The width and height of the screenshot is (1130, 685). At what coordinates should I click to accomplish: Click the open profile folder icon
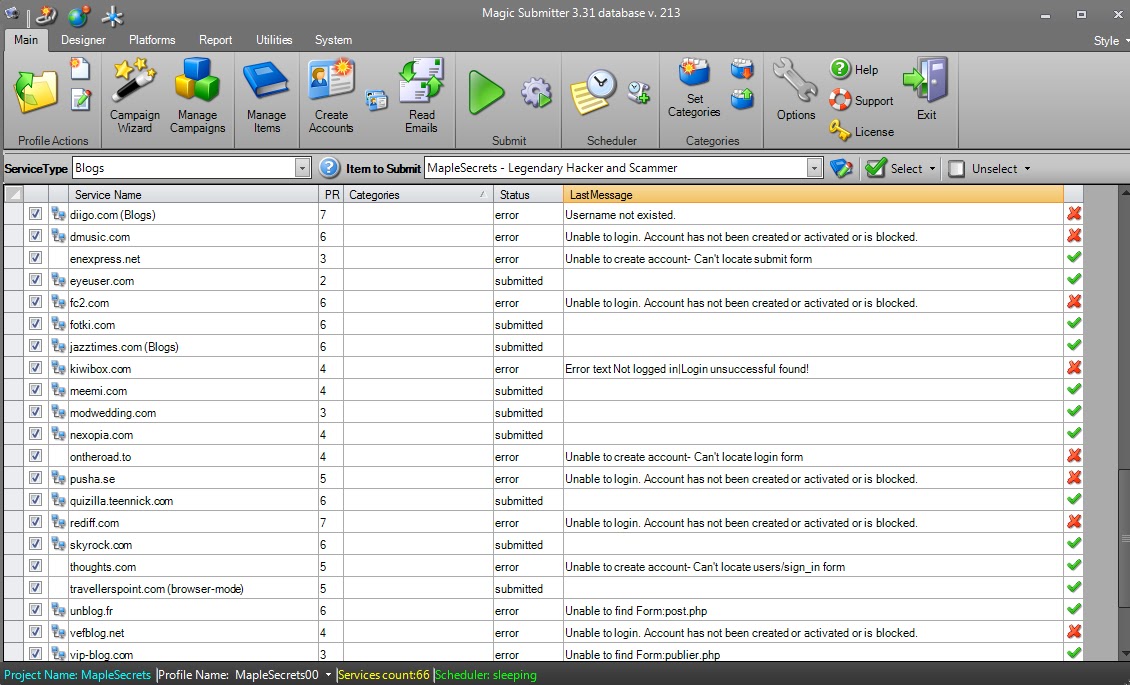point(35,92)
